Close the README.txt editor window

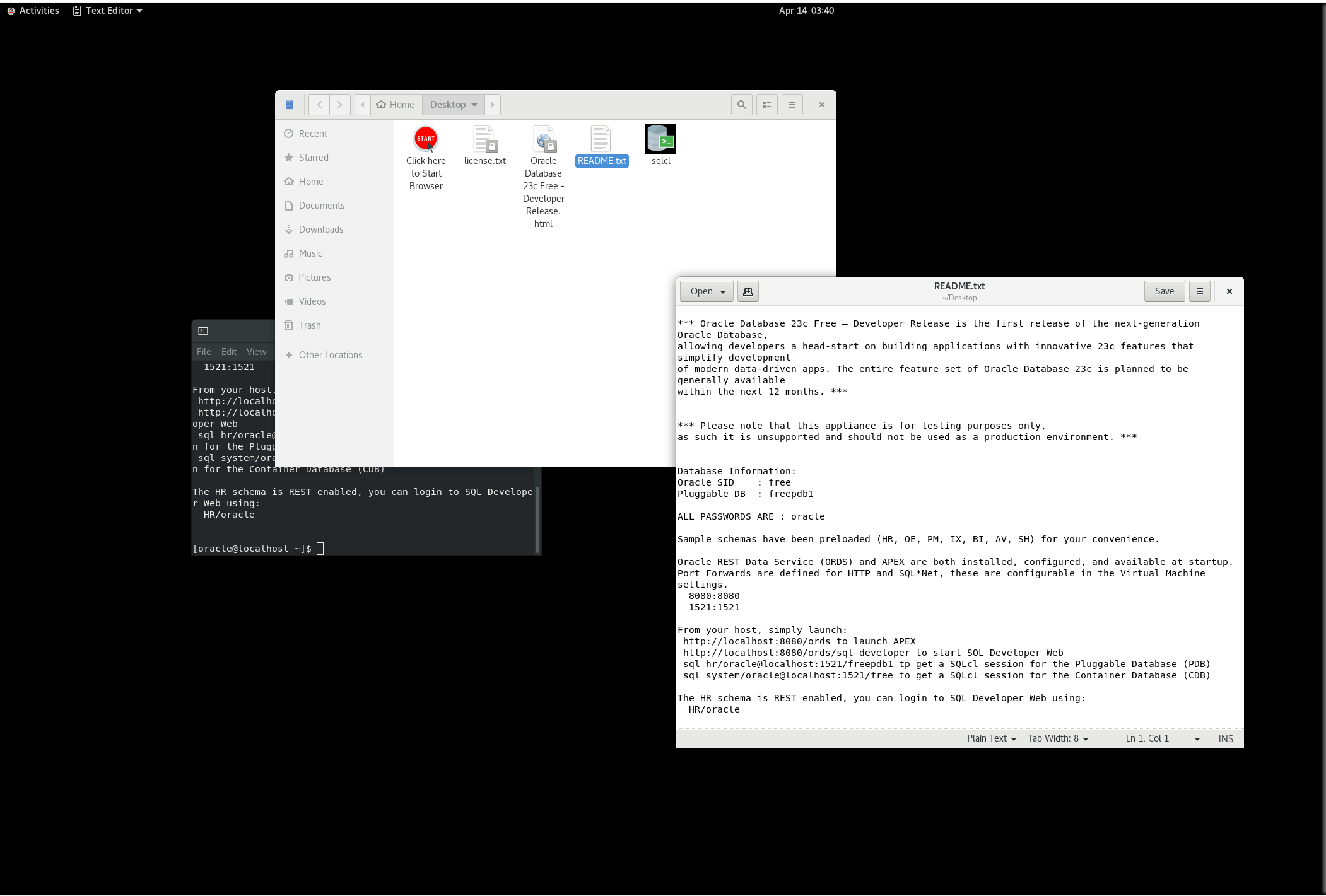(1229, 291)
